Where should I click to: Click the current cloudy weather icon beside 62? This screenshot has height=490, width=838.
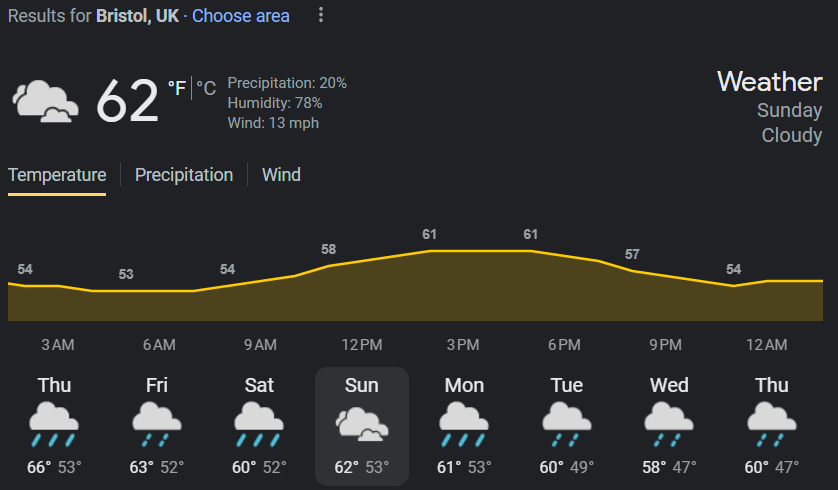tap(45, 101)
